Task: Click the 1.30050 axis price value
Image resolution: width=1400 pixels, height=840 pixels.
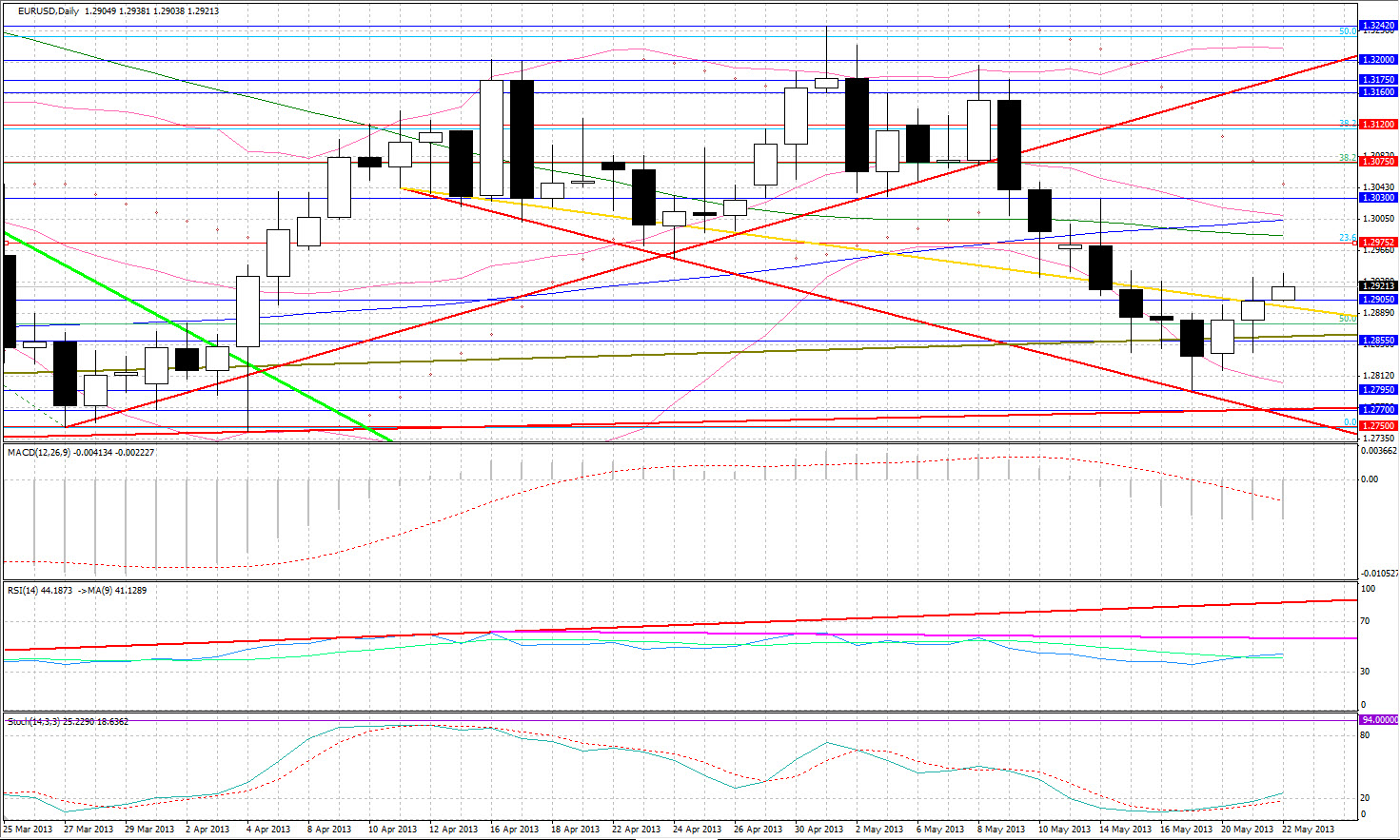Action: click(x=1378, y=219)
